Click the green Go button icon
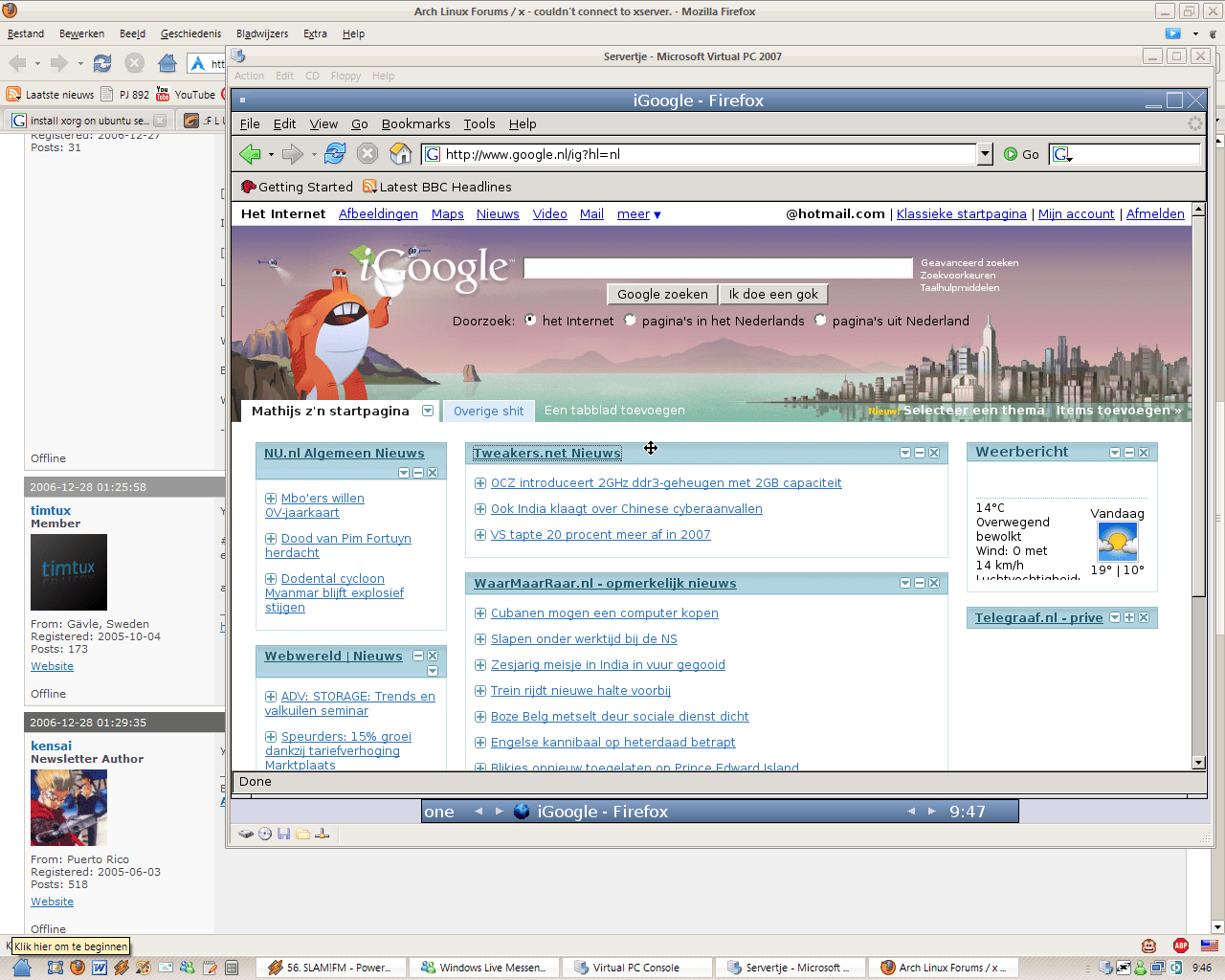The width and height of the screenshot is (1225, 980). click(x=1011, y=154)
